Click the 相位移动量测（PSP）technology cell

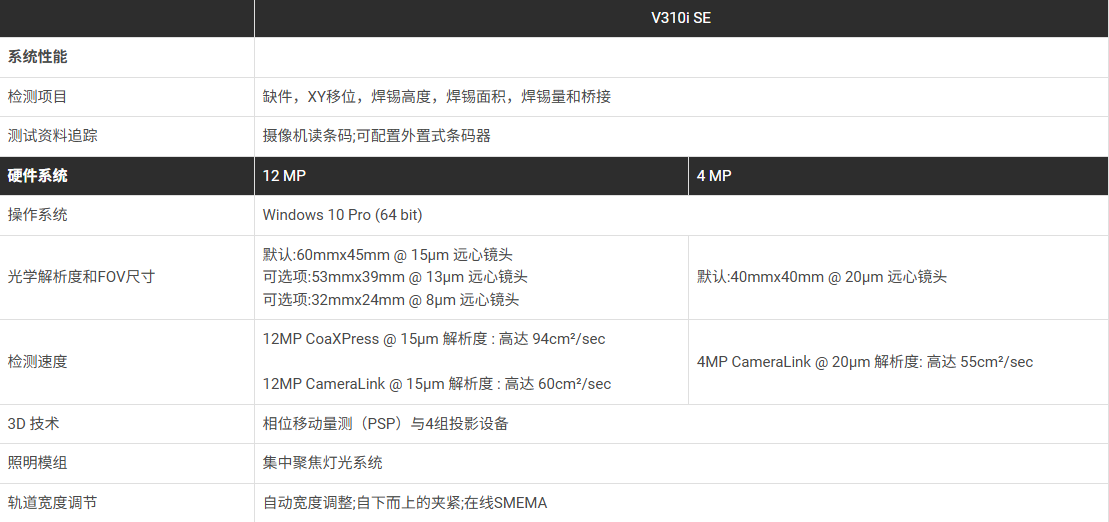pos(386,424)
